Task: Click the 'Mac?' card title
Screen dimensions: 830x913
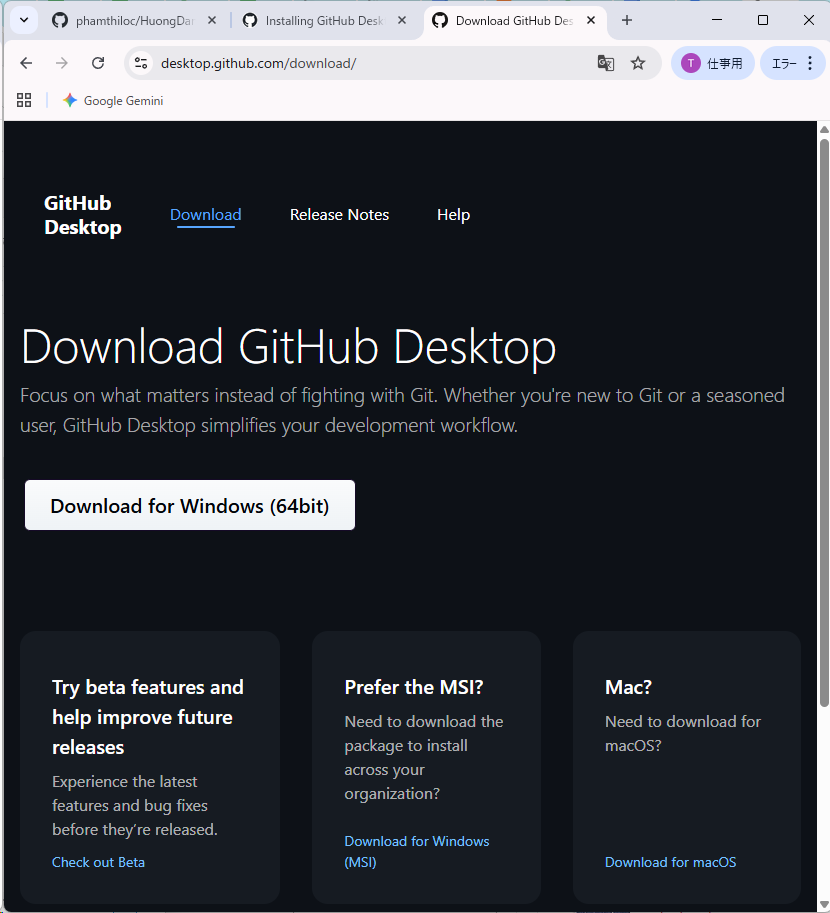Action: pos(628,687)
